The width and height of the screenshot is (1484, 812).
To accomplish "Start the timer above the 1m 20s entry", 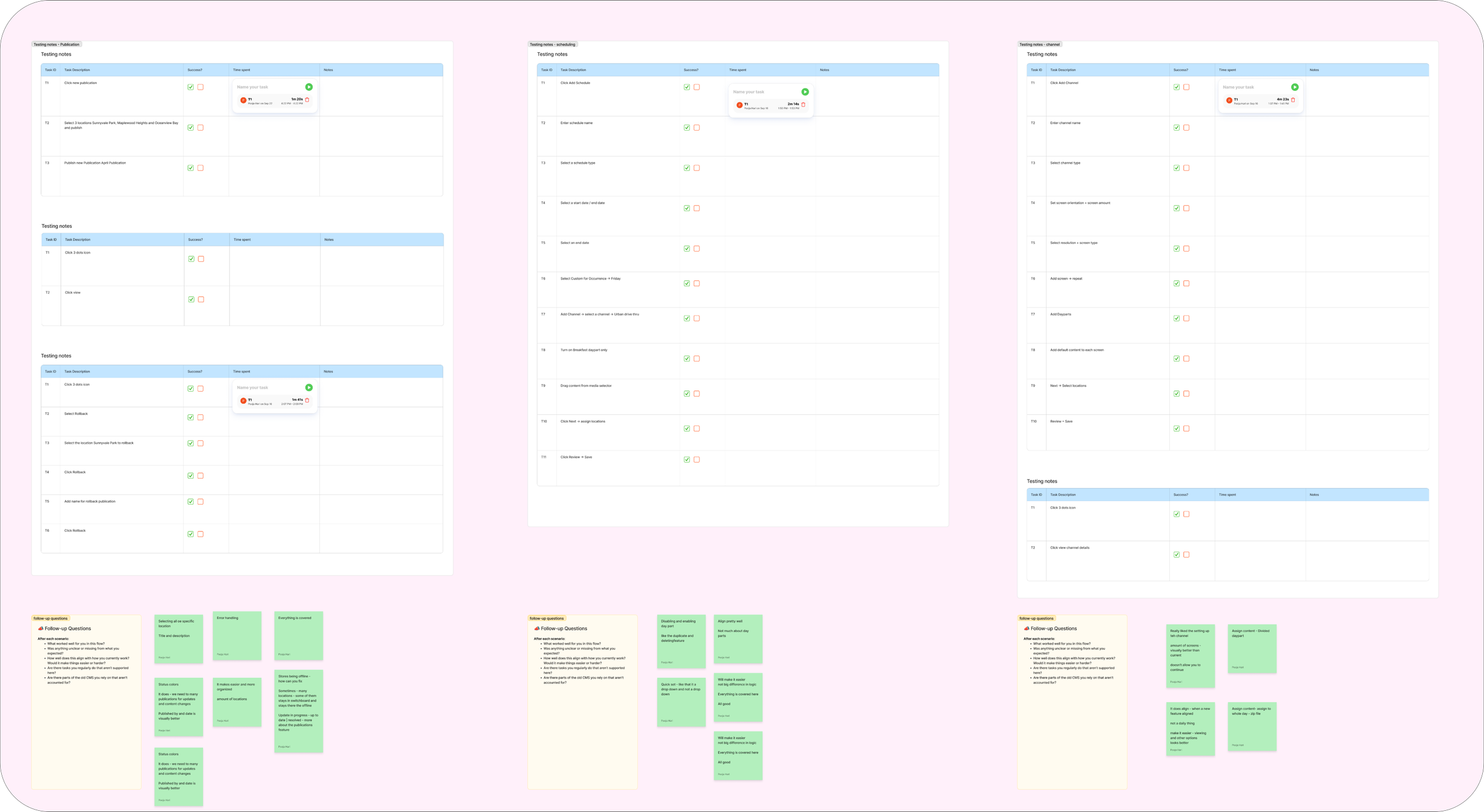I will pyautogui.click(x=309, y=87).
